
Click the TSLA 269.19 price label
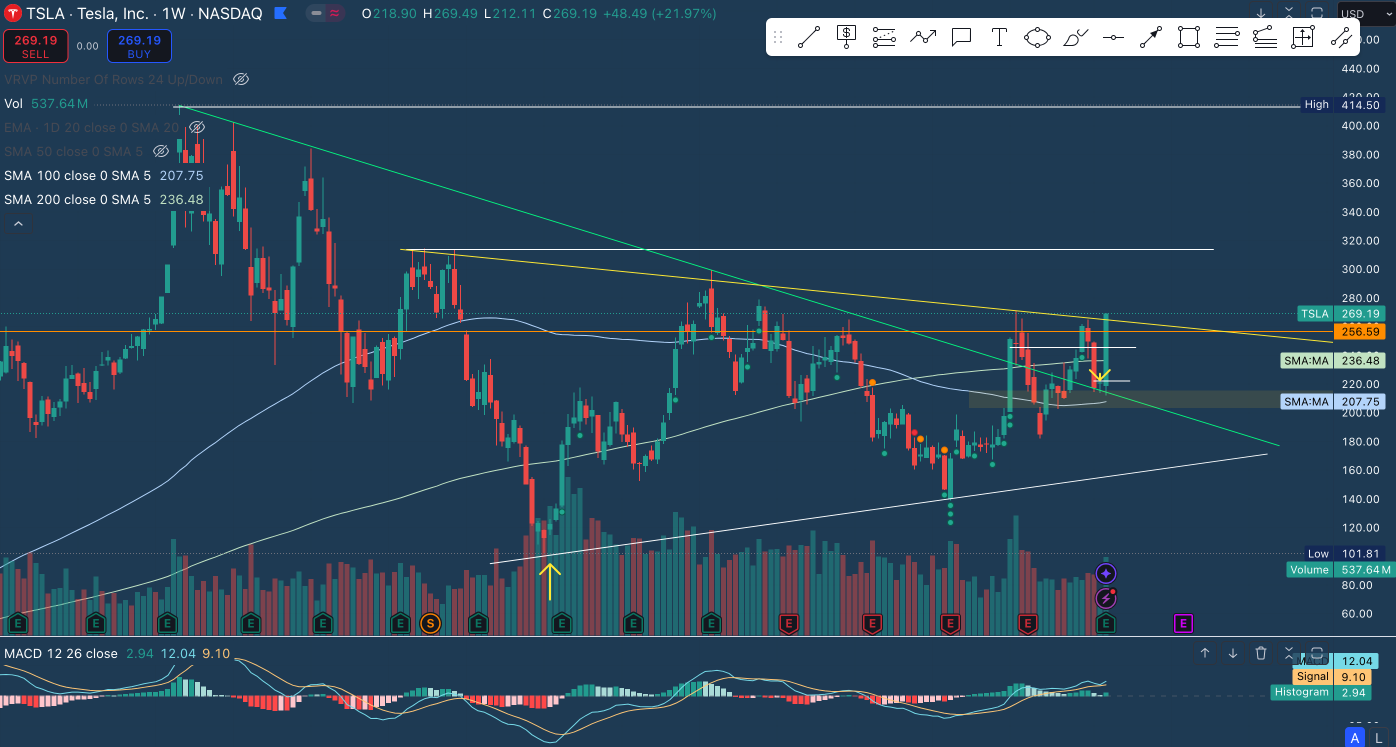click(1341, 313)
